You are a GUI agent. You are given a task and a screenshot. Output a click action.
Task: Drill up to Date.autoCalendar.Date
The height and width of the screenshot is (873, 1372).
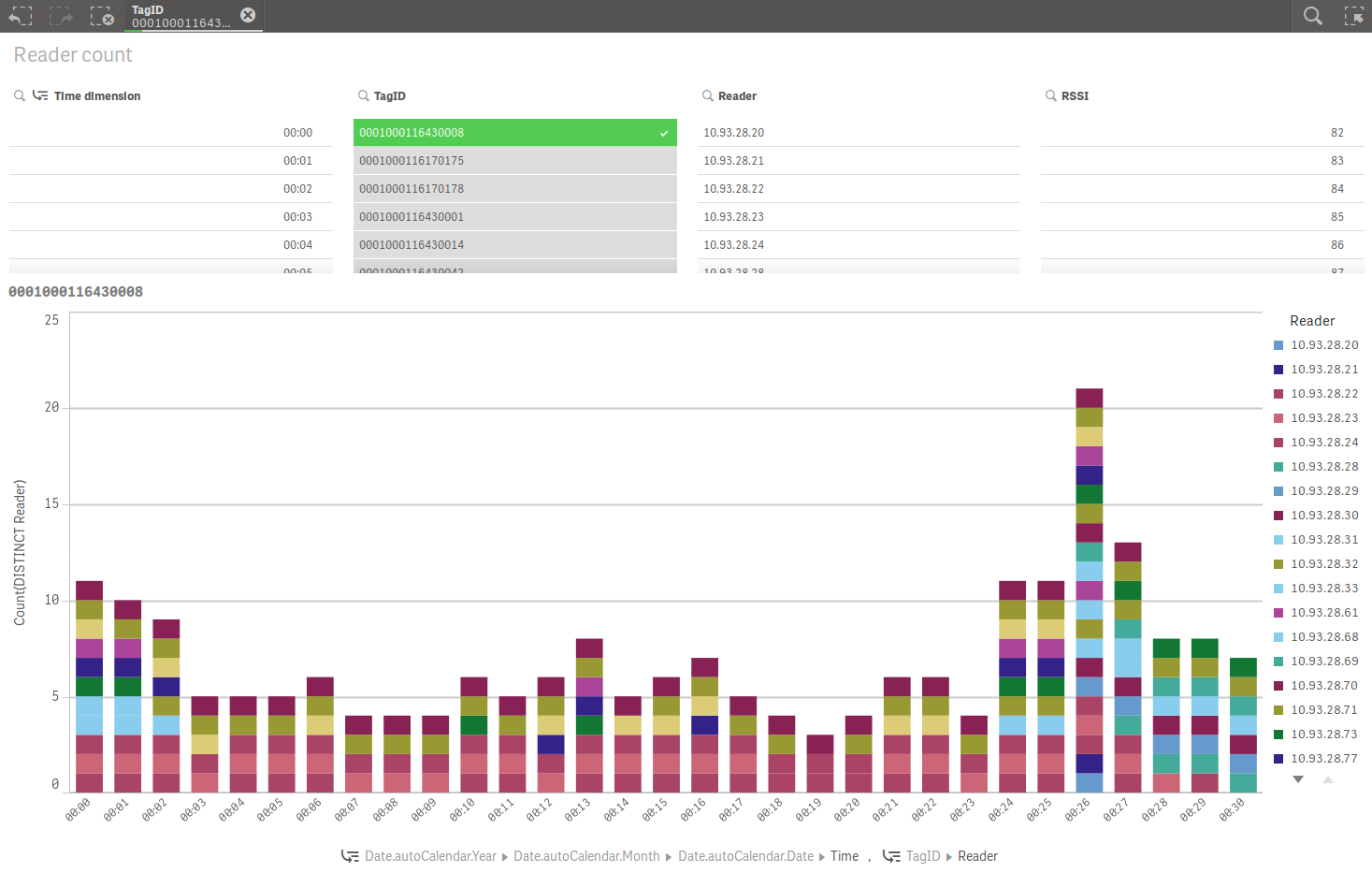746,856
